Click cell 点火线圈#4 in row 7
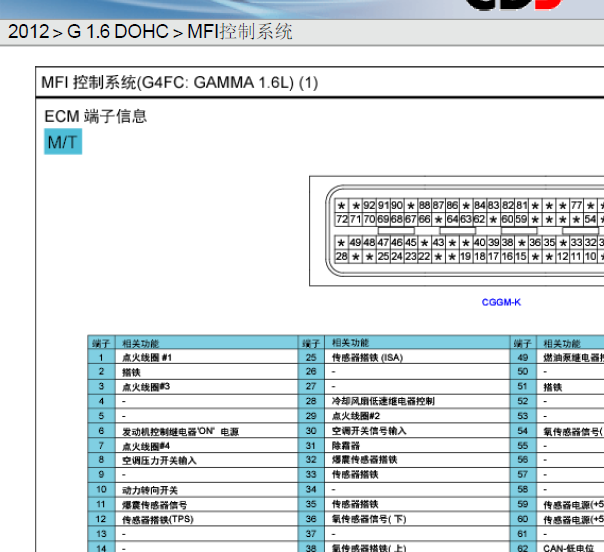This screenshot has height=552, width=604. click(x=206, y=446)
